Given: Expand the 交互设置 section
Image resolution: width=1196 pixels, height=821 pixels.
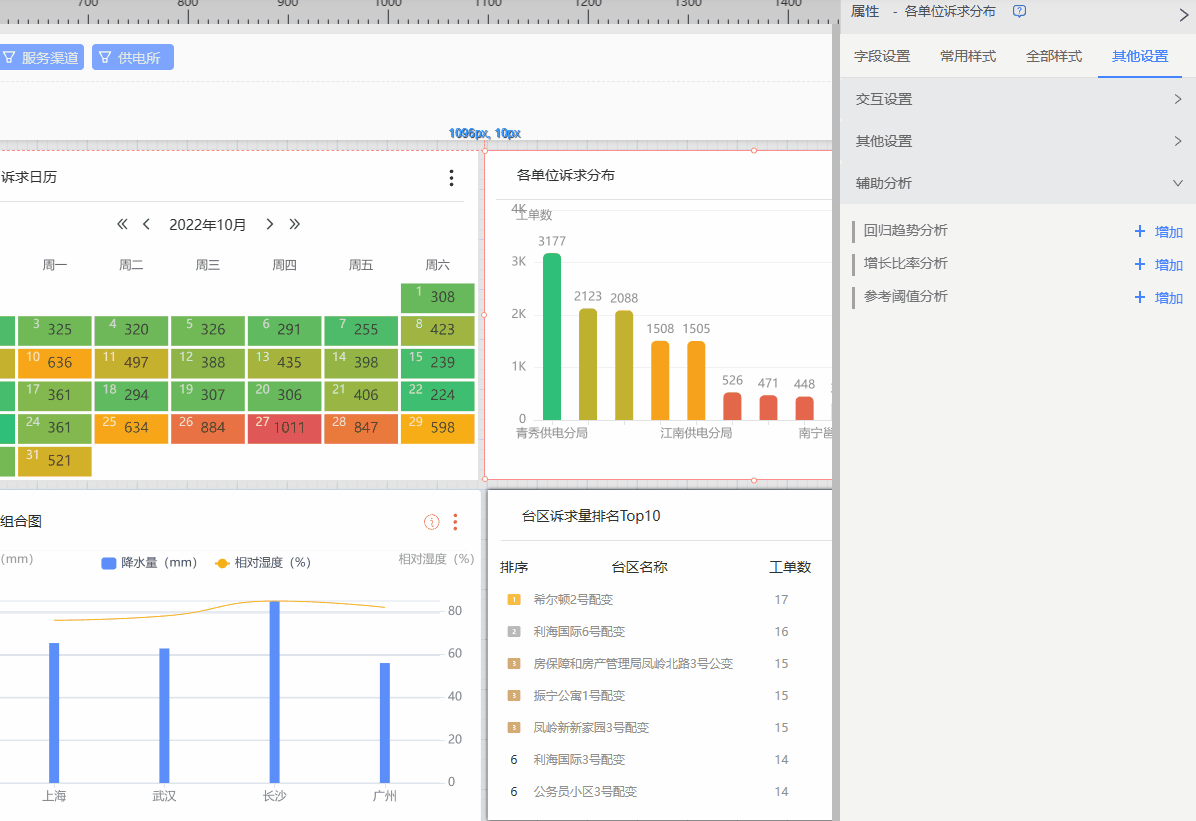Looking at the screenshot, I should click(1017, 99).
